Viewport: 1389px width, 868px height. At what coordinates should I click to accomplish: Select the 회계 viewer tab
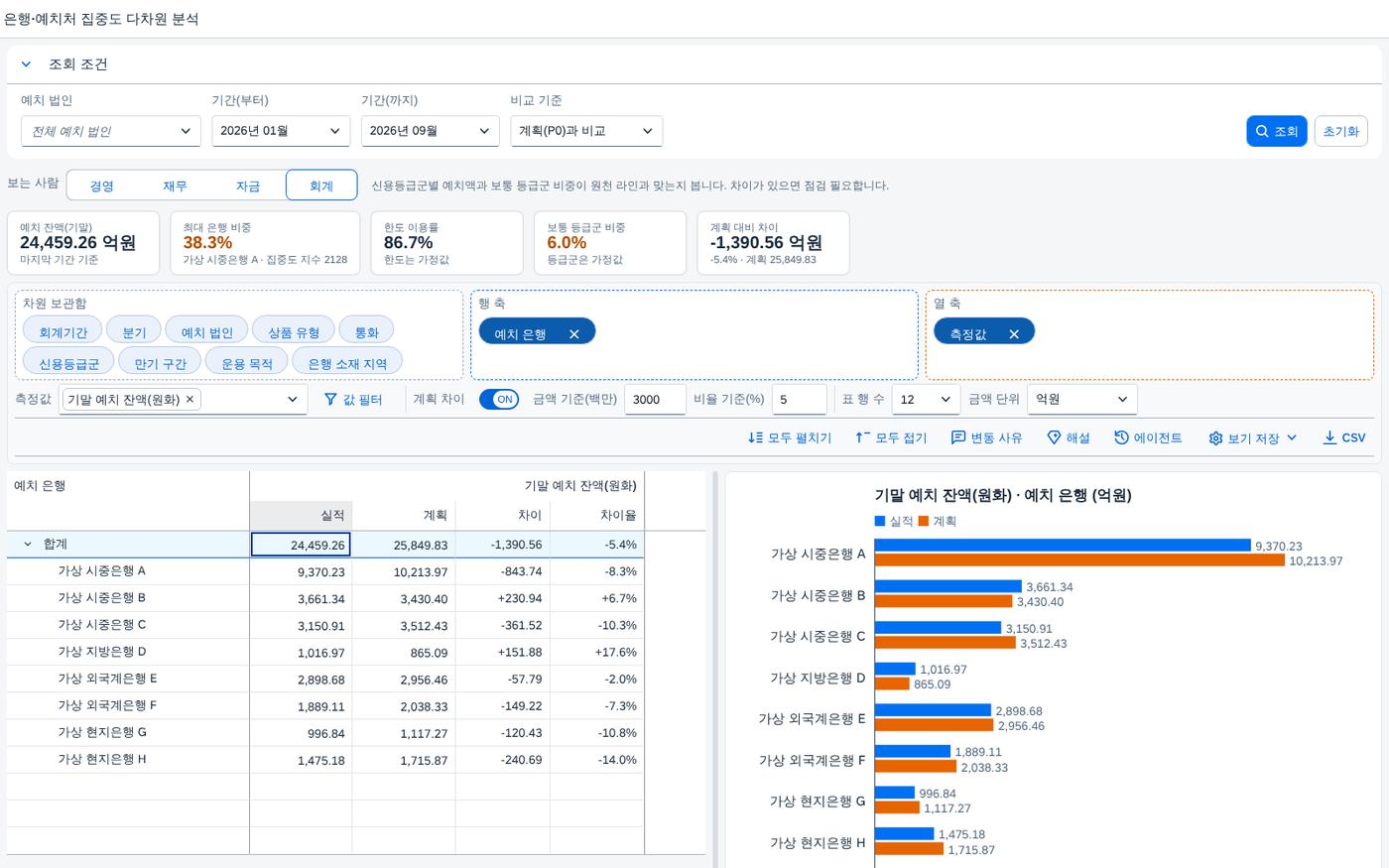pos(321,186)
